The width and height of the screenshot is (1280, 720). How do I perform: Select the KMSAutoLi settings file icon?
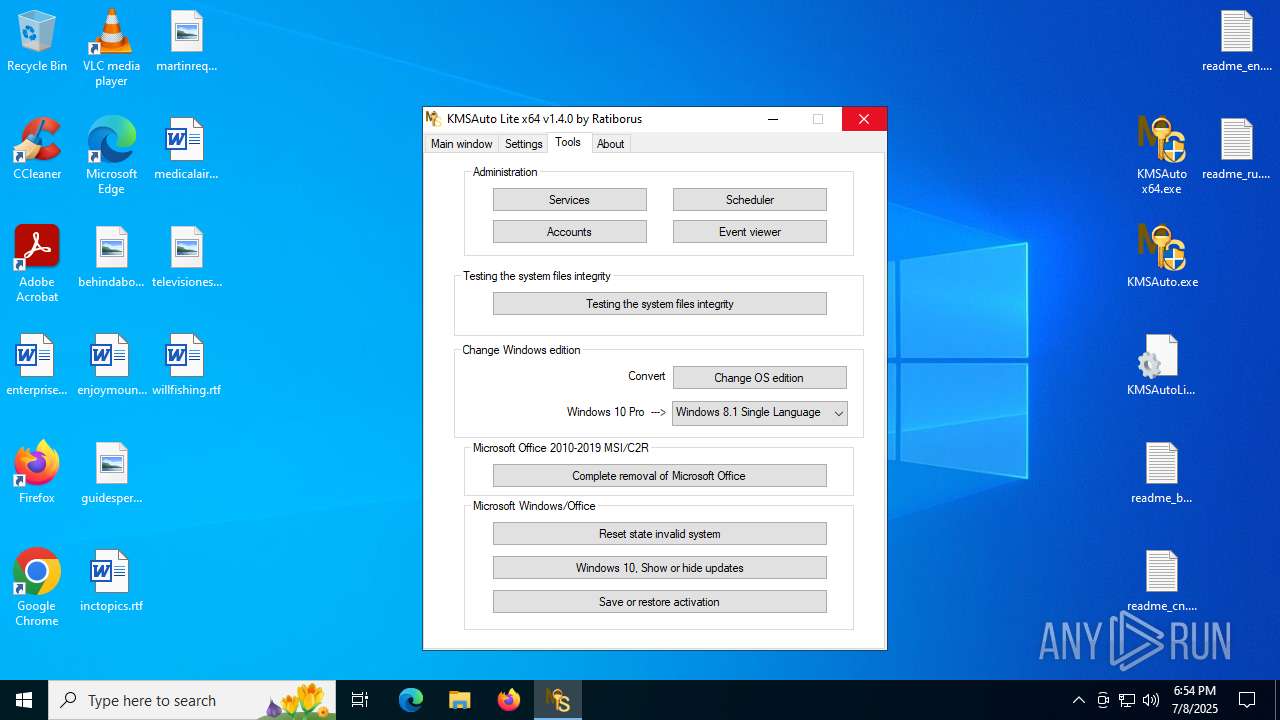click(1161, 366)
